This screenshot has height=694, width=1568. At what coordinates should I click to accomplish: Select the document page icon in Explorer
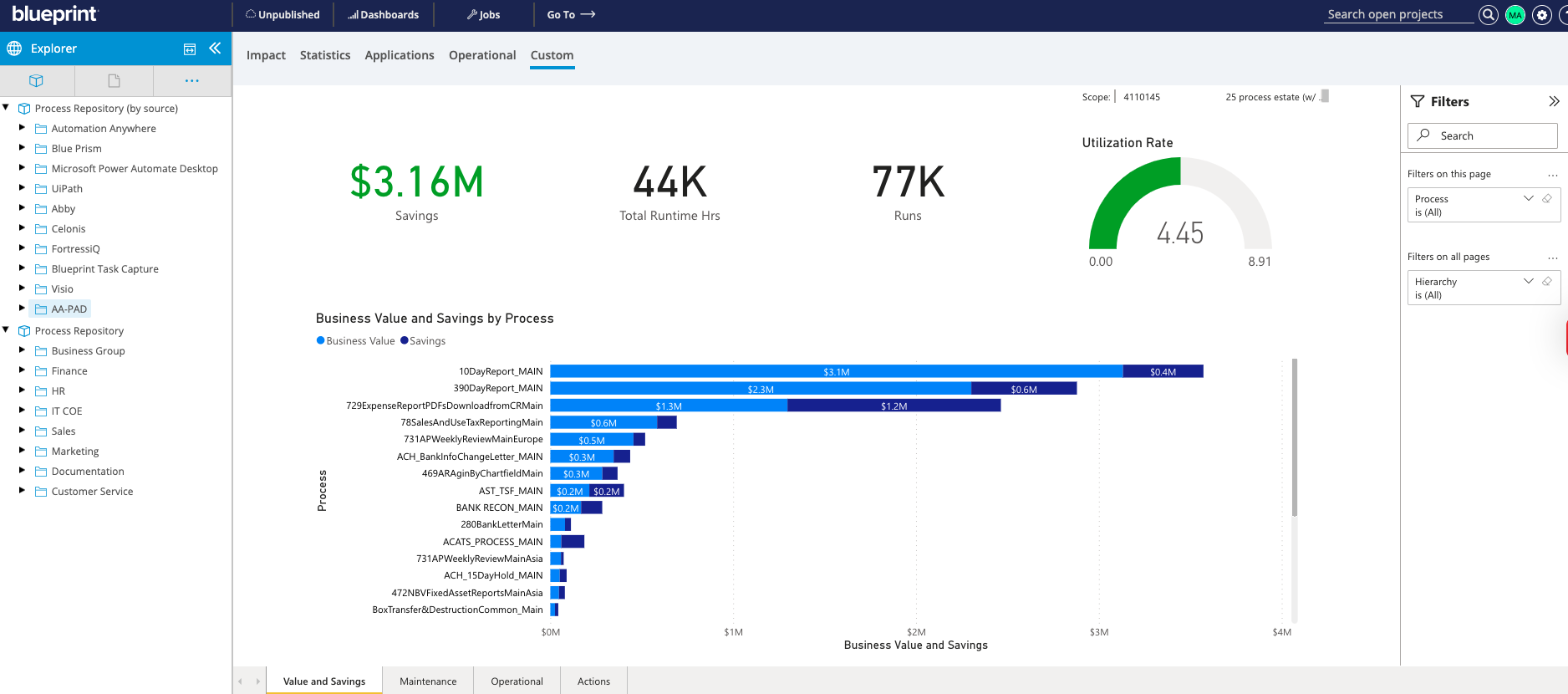(114, 81)
